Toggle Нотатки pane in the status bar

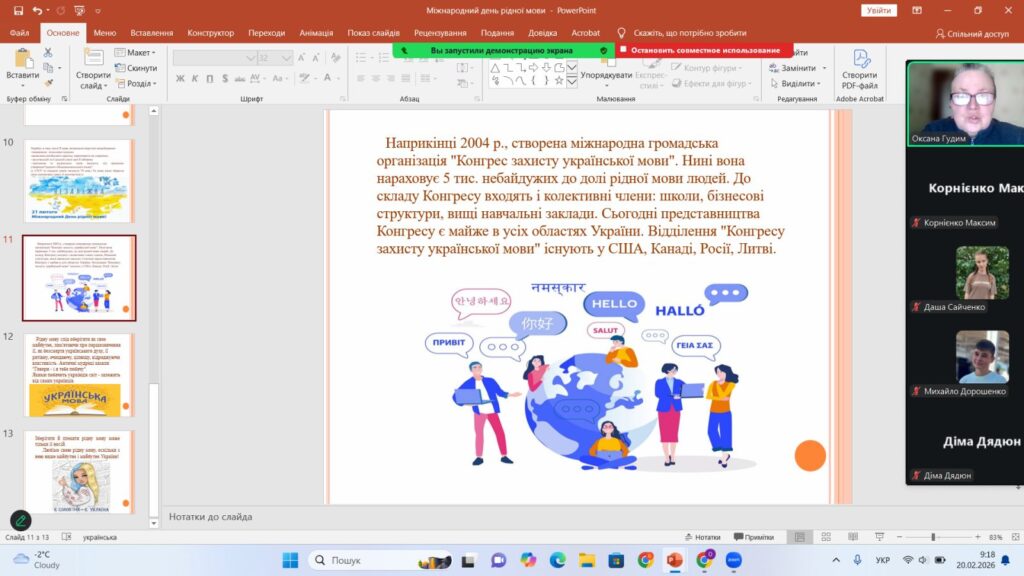click(702, 537)
